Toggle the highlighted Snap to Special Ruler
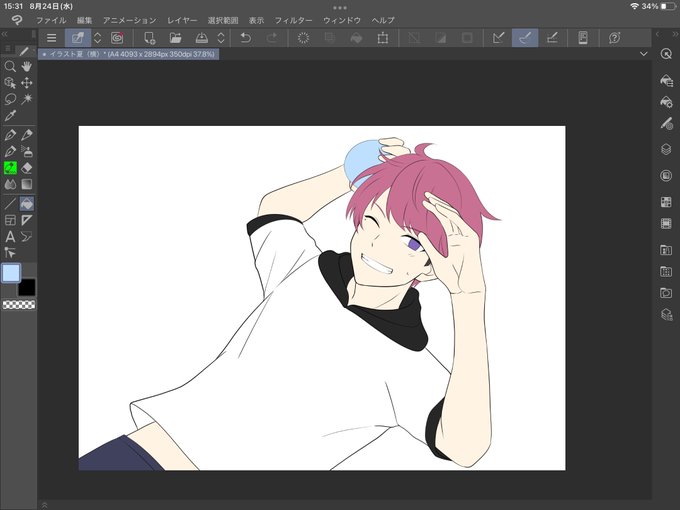 [525, 38]
